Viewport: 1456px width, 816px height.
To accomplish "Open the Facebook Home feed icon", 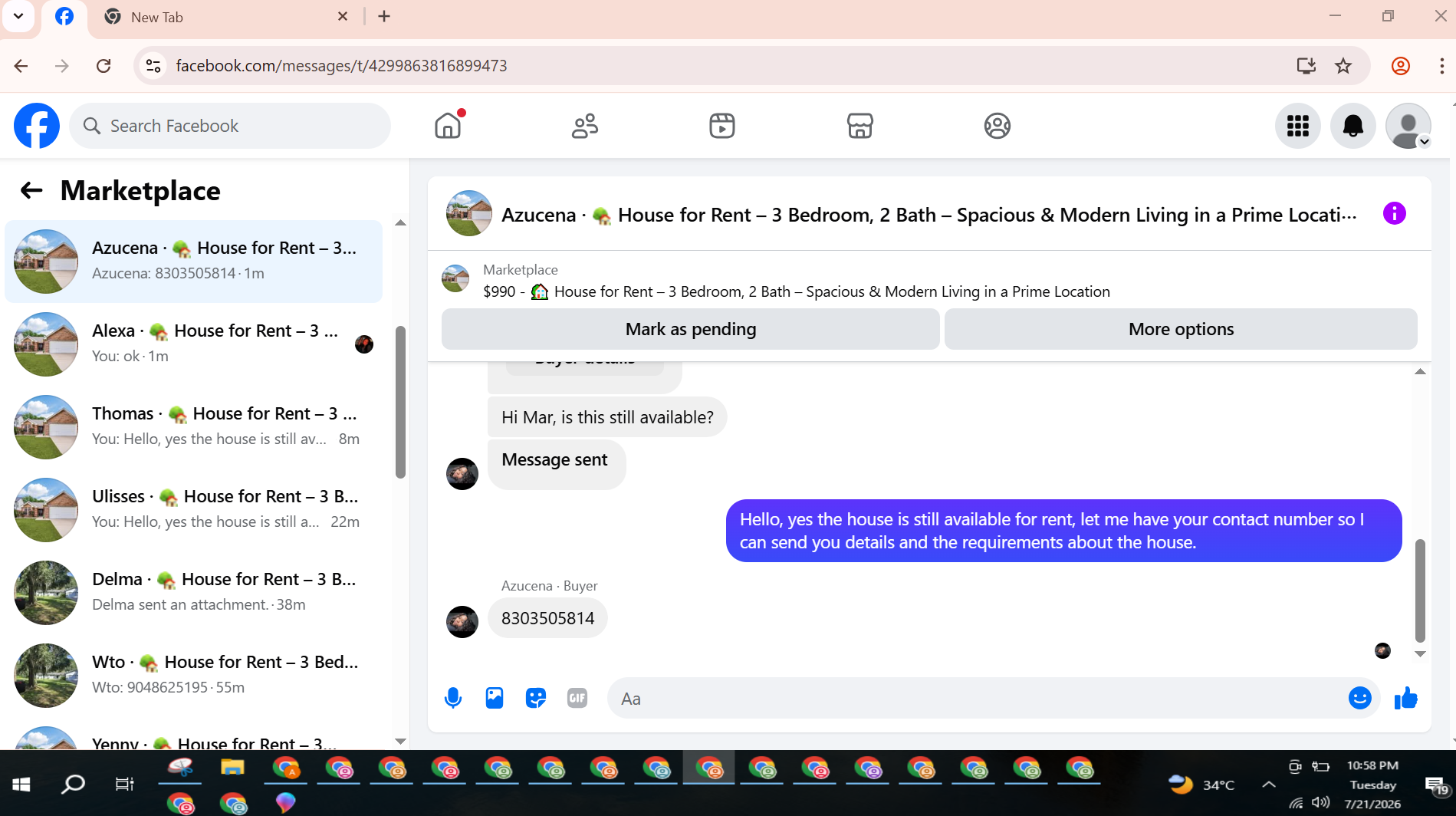I will 448,126.
